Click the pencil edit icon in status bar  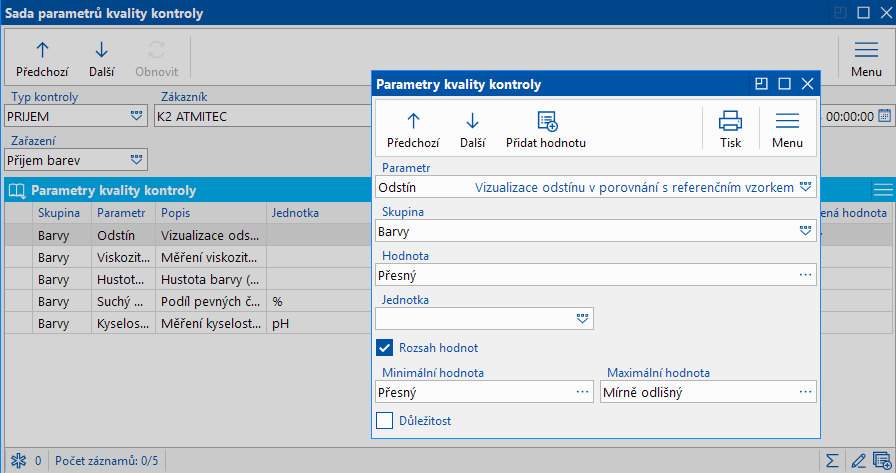coord(857,461)
